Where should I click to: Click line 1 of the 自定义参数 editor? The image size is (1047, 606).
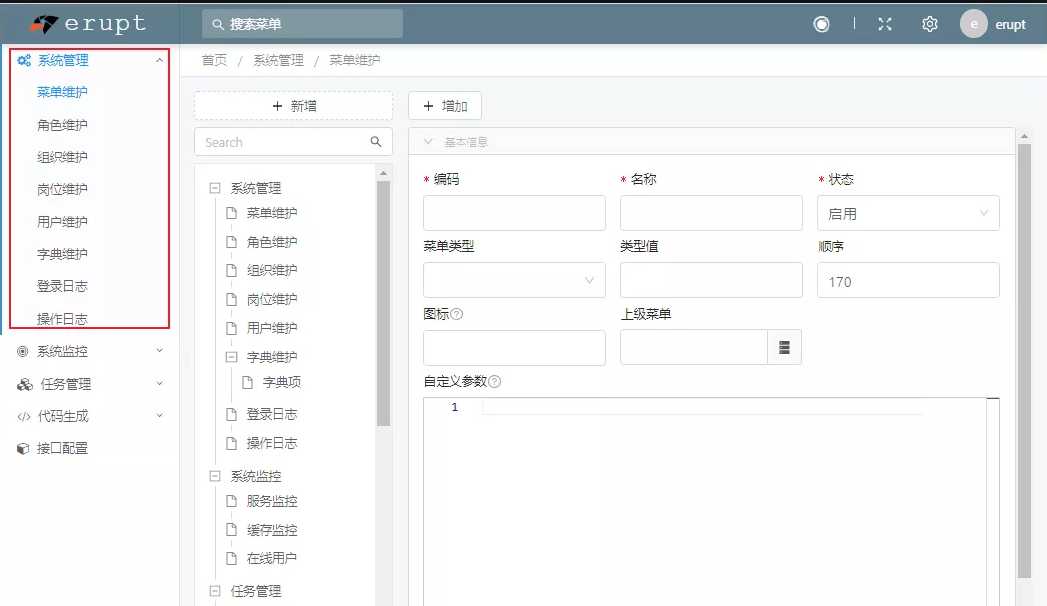(701, 407)
